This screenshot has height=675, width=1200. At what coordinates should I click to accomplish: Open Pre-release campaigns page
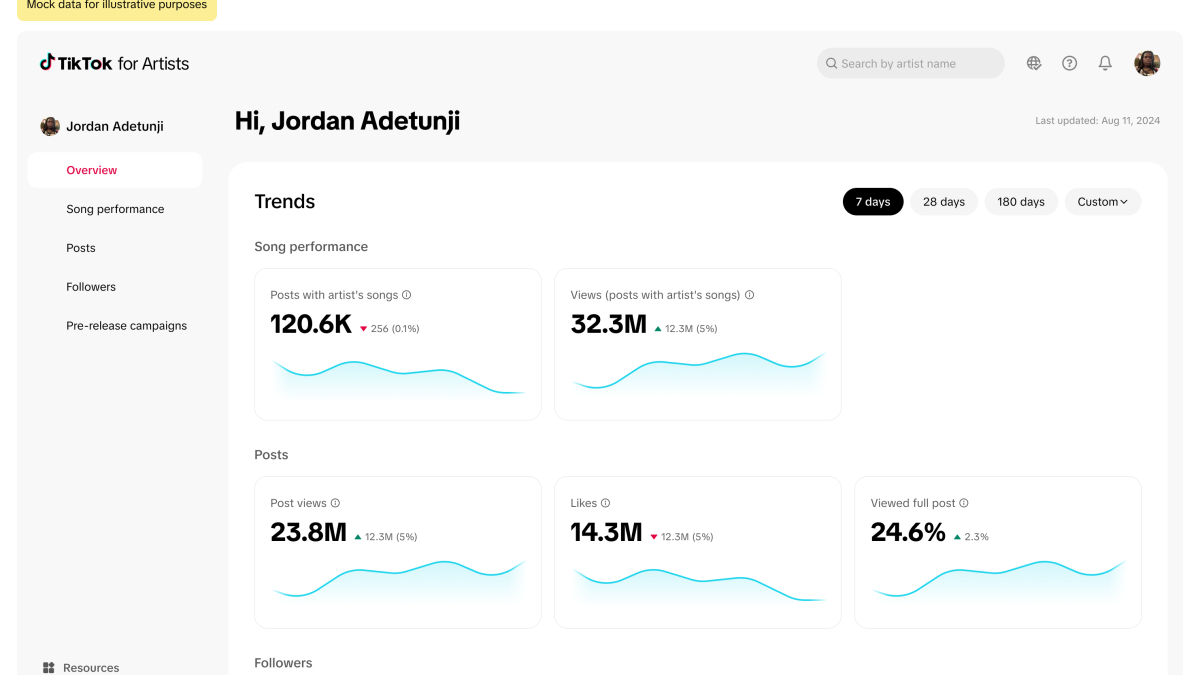click(x=126, y=326)
